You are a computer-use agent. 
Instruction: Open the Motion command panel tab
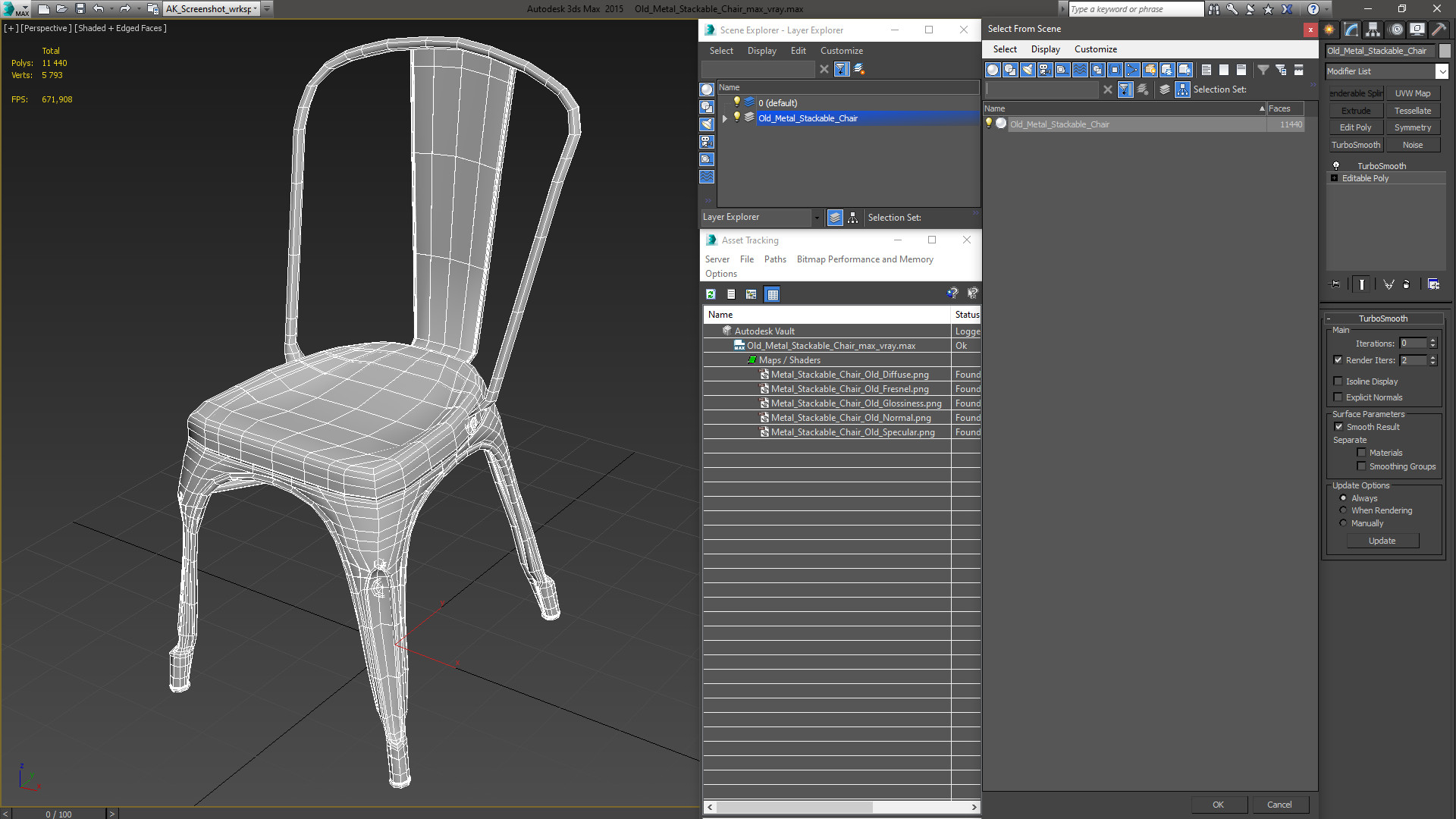[x=1395, y=30]
